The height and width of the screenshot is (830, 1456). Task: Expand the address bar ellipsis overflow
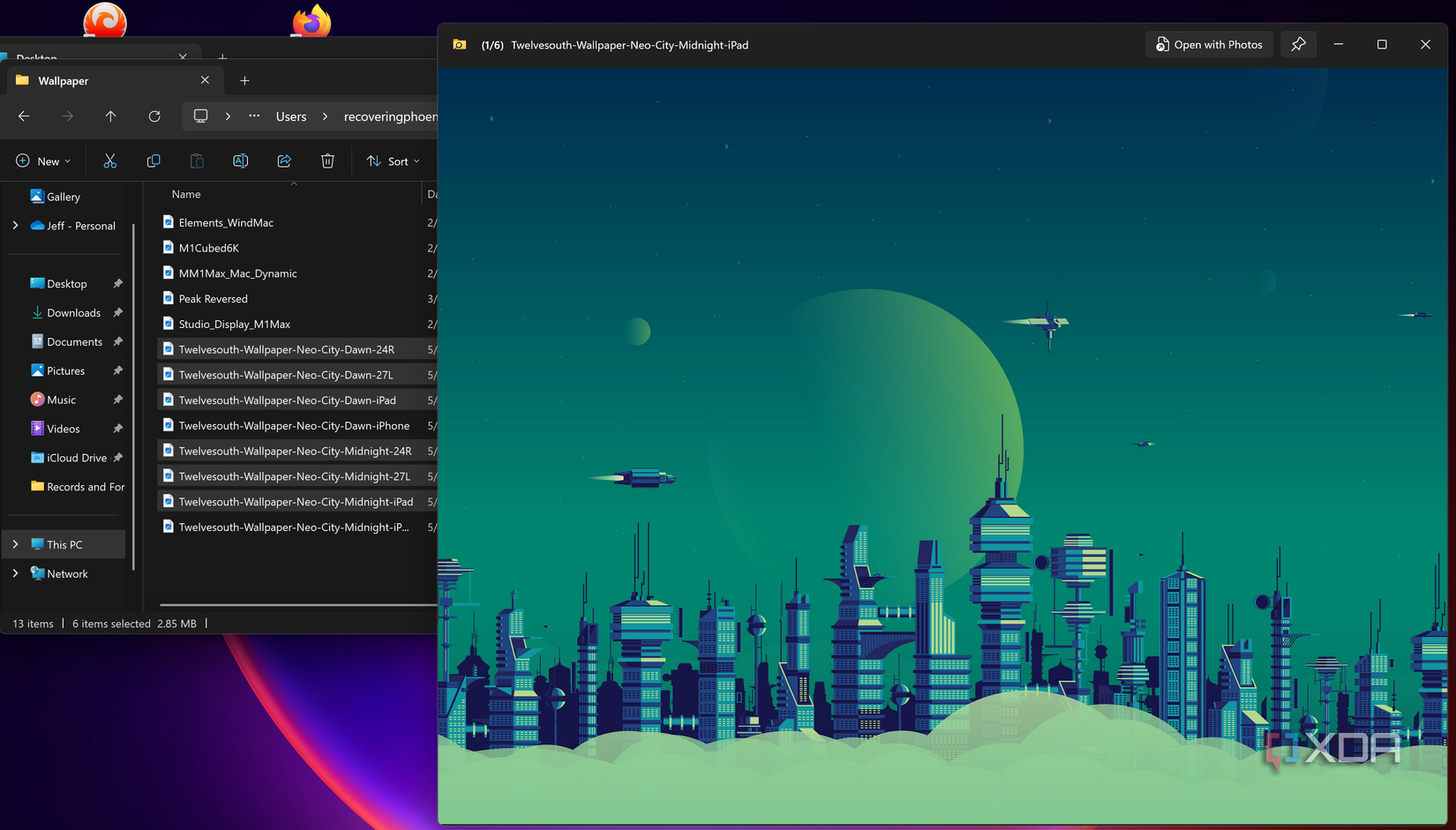(x=254, y=116)
